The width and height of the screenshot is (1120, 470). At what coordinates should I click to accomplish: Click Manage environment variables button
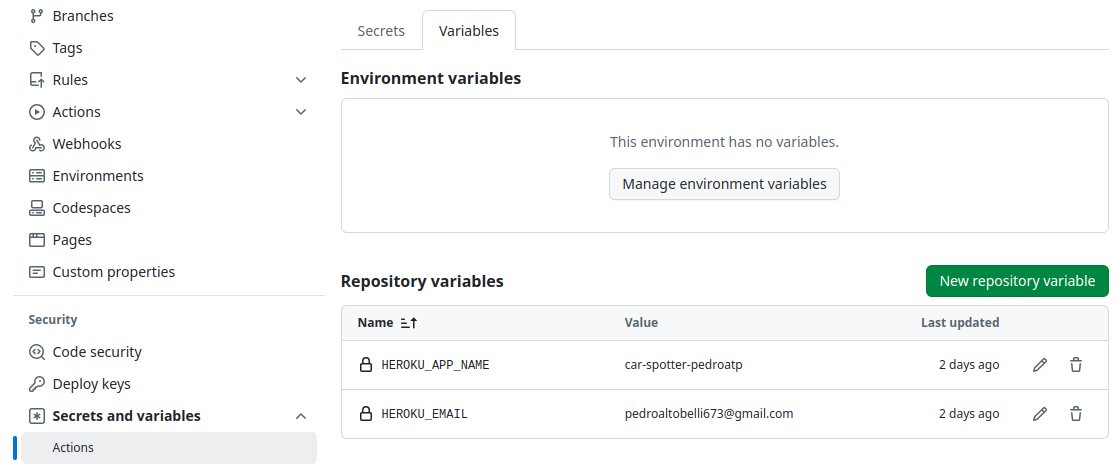pos(724,184)
